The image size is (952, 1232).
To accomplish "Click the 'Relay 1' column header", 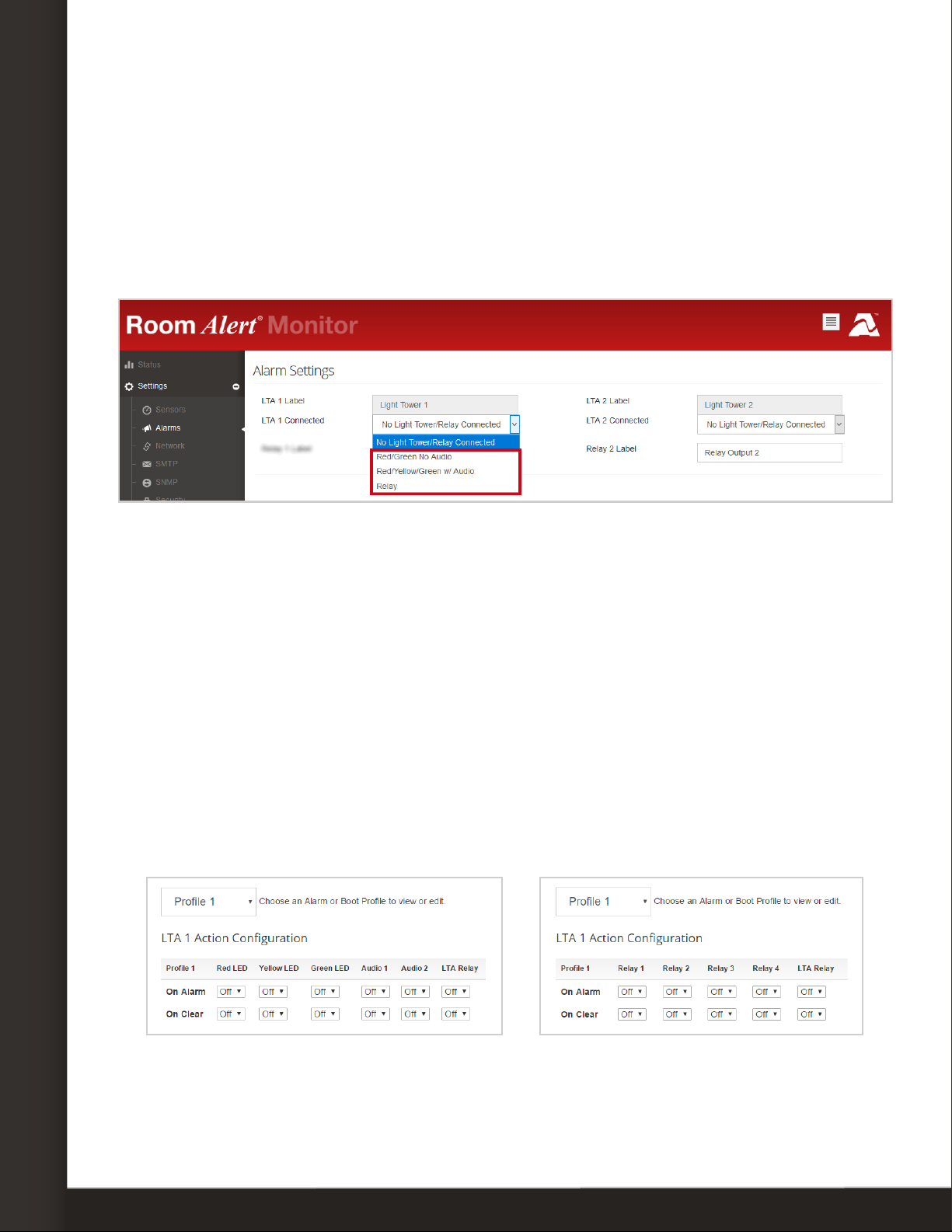I will [631, 968].
